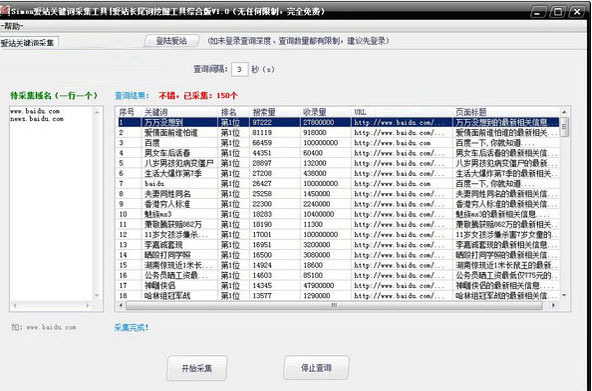Sort by the 收录量 column header
This screenshot has height=391, width=592.
(326, 112)
